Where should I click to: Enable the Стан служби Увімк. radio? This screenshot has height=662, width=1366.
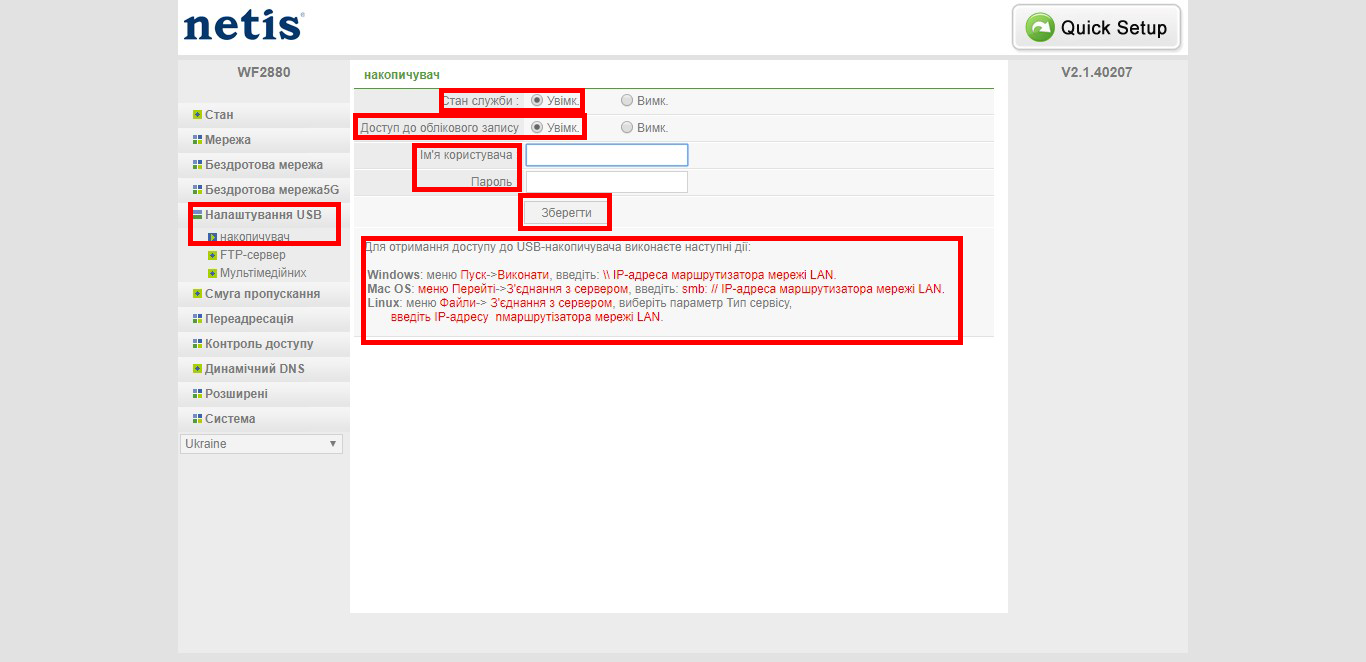(537, 100)
